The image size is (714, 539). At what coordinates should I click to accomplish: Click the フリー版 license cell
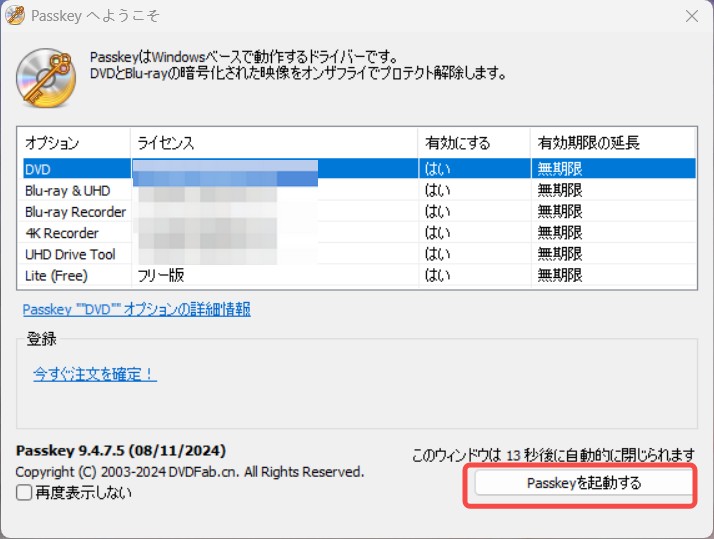pos(161,275)
